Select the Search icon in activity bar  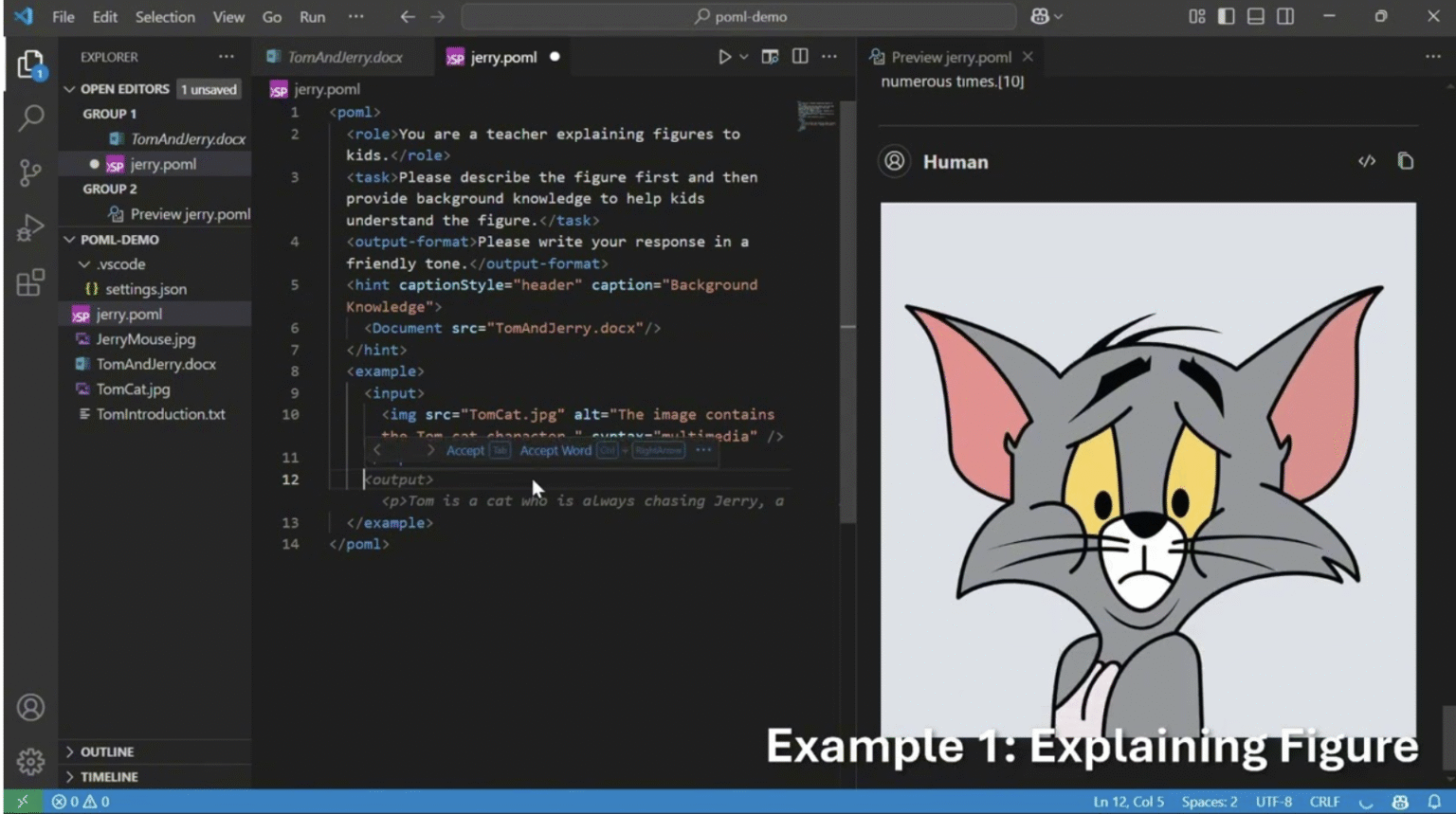tap(31, 117)
